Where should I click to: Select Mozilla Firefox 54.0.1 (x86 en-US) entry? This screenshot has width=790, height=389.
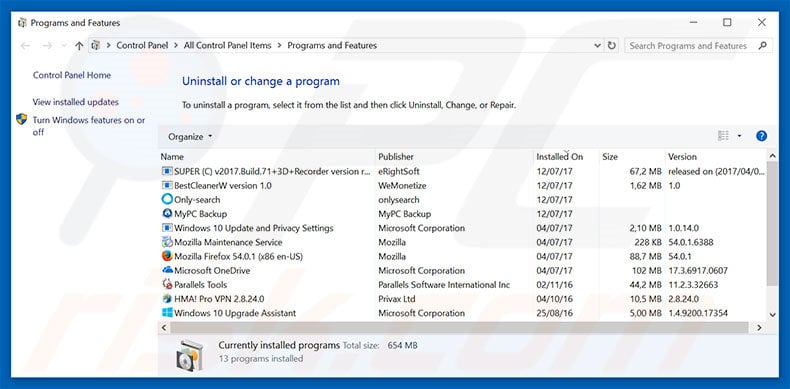click(238, 256)
